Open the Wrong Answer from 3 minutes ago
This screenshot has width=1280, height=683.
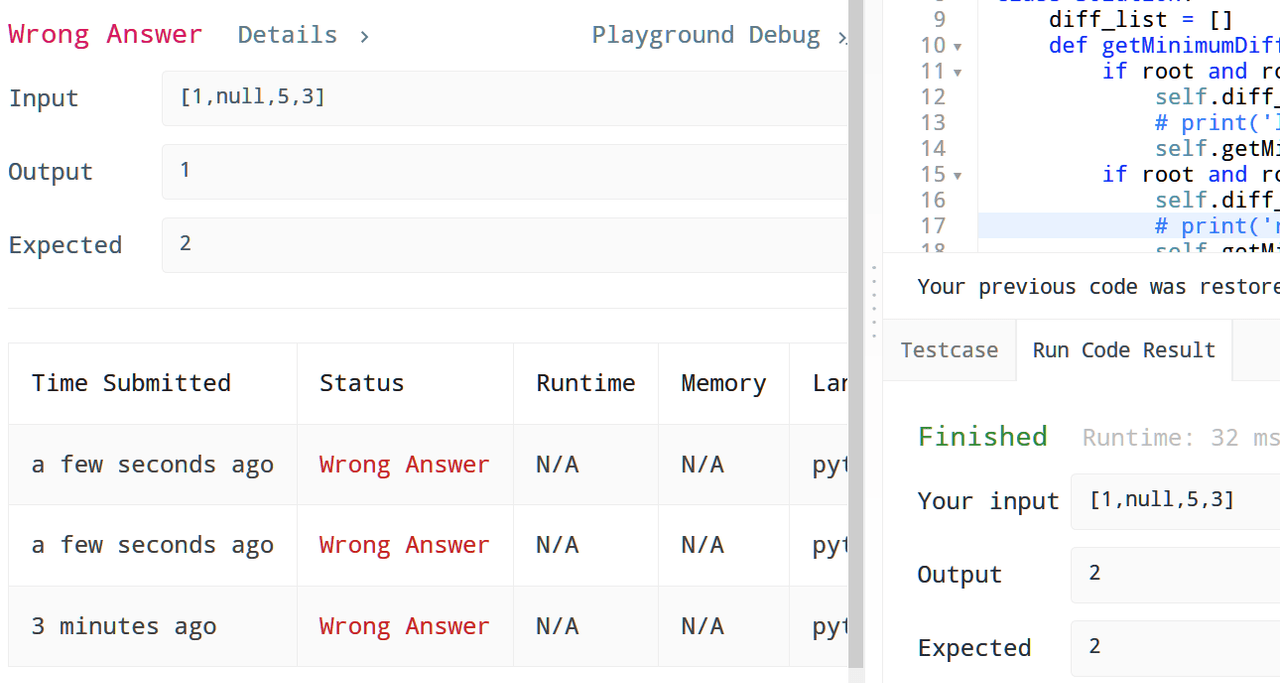click(x=404, y=626)
